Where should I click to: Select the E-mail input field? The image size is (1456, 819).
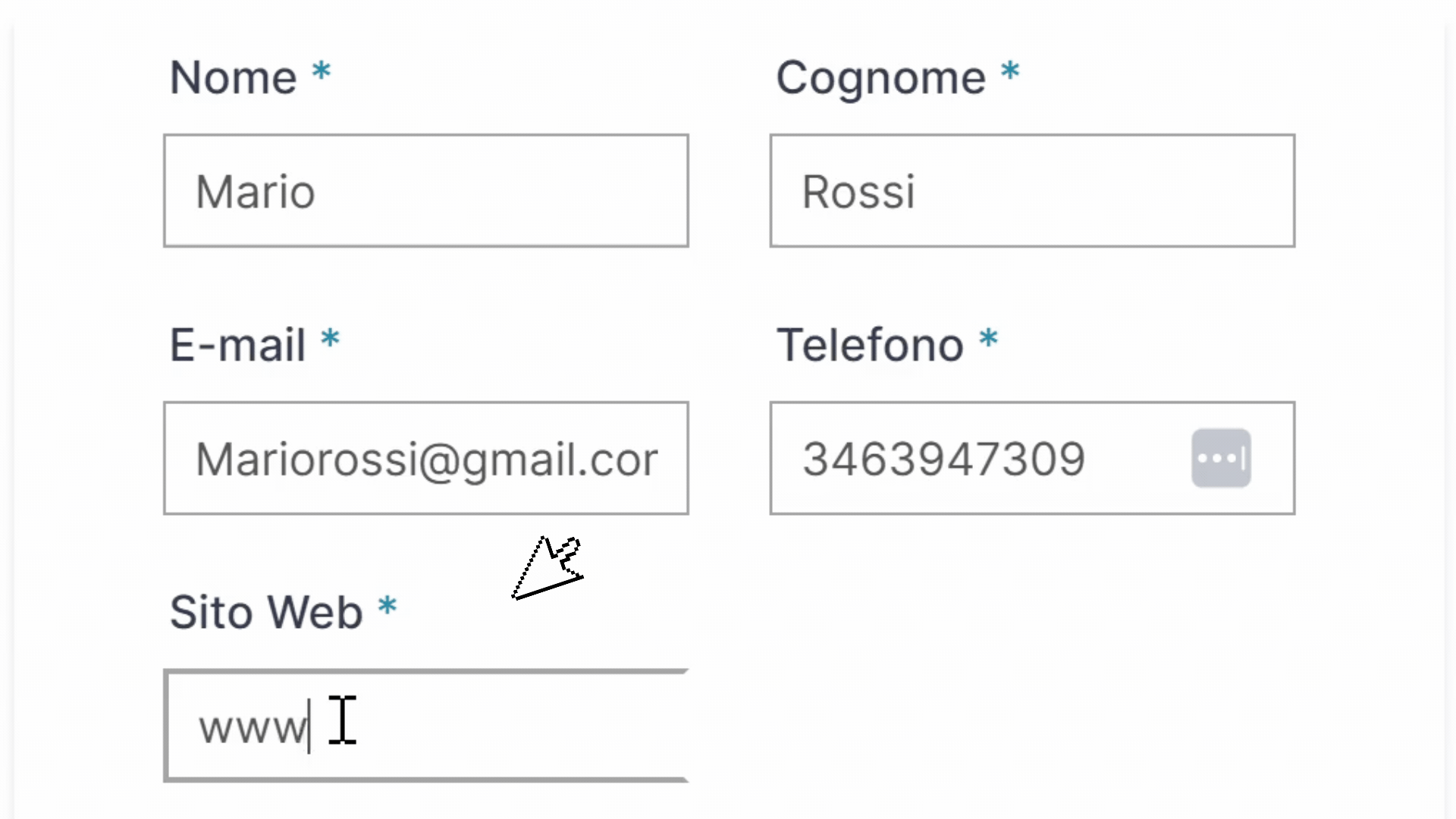[x=426, y=458]
